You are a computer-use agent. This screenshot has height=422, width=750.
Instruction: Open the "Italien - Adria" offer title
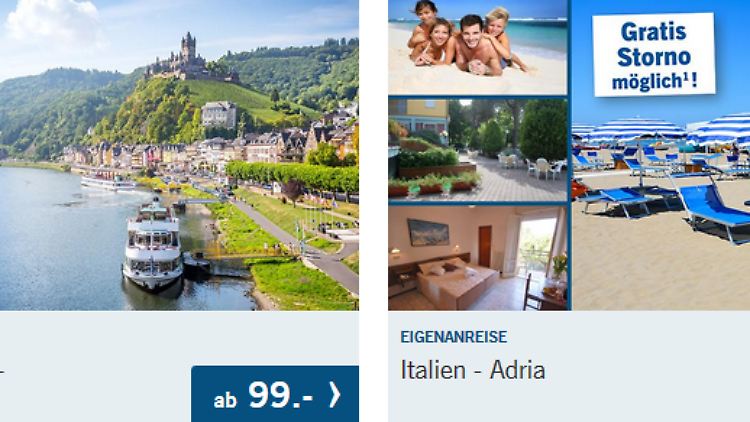[x=473, y=370]
